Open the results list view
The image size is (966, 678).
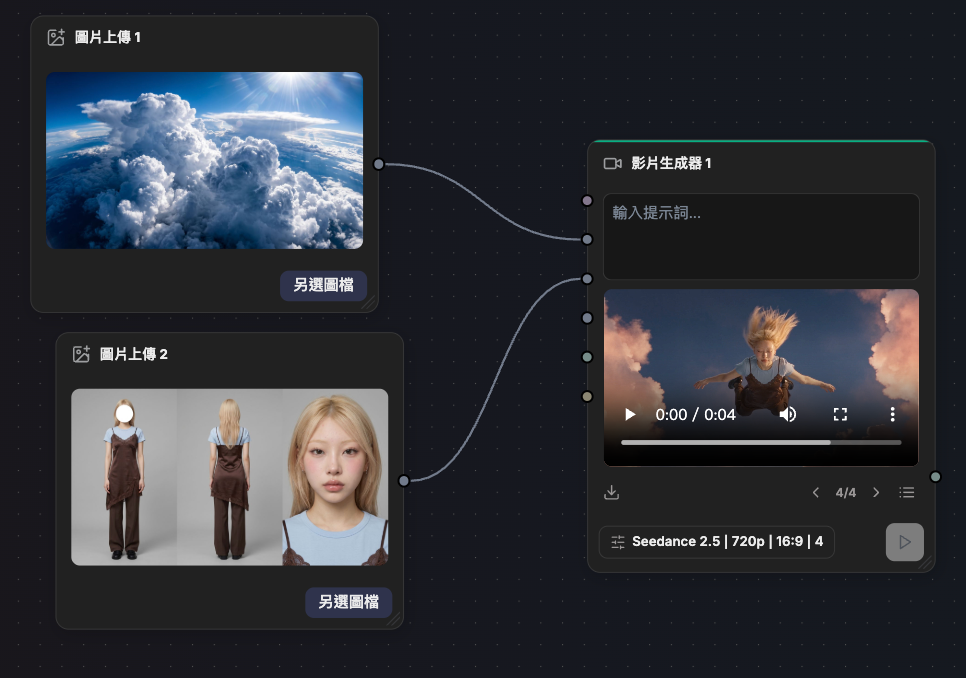coord(906,493)
